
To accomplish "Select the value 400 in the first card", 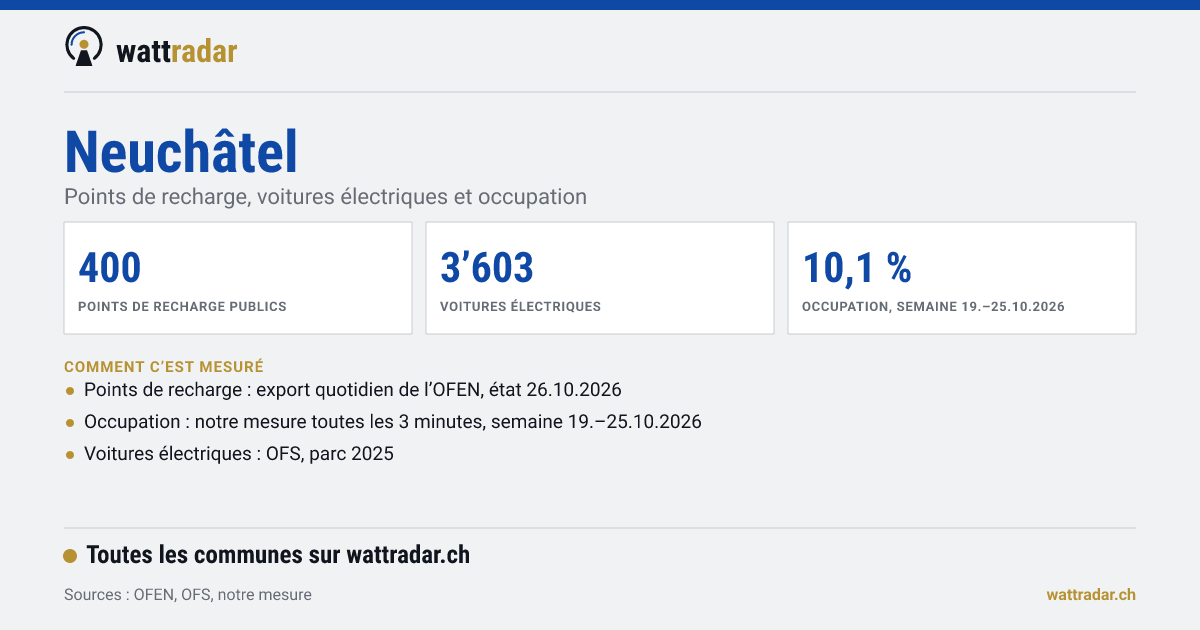I will pos(110,267).
